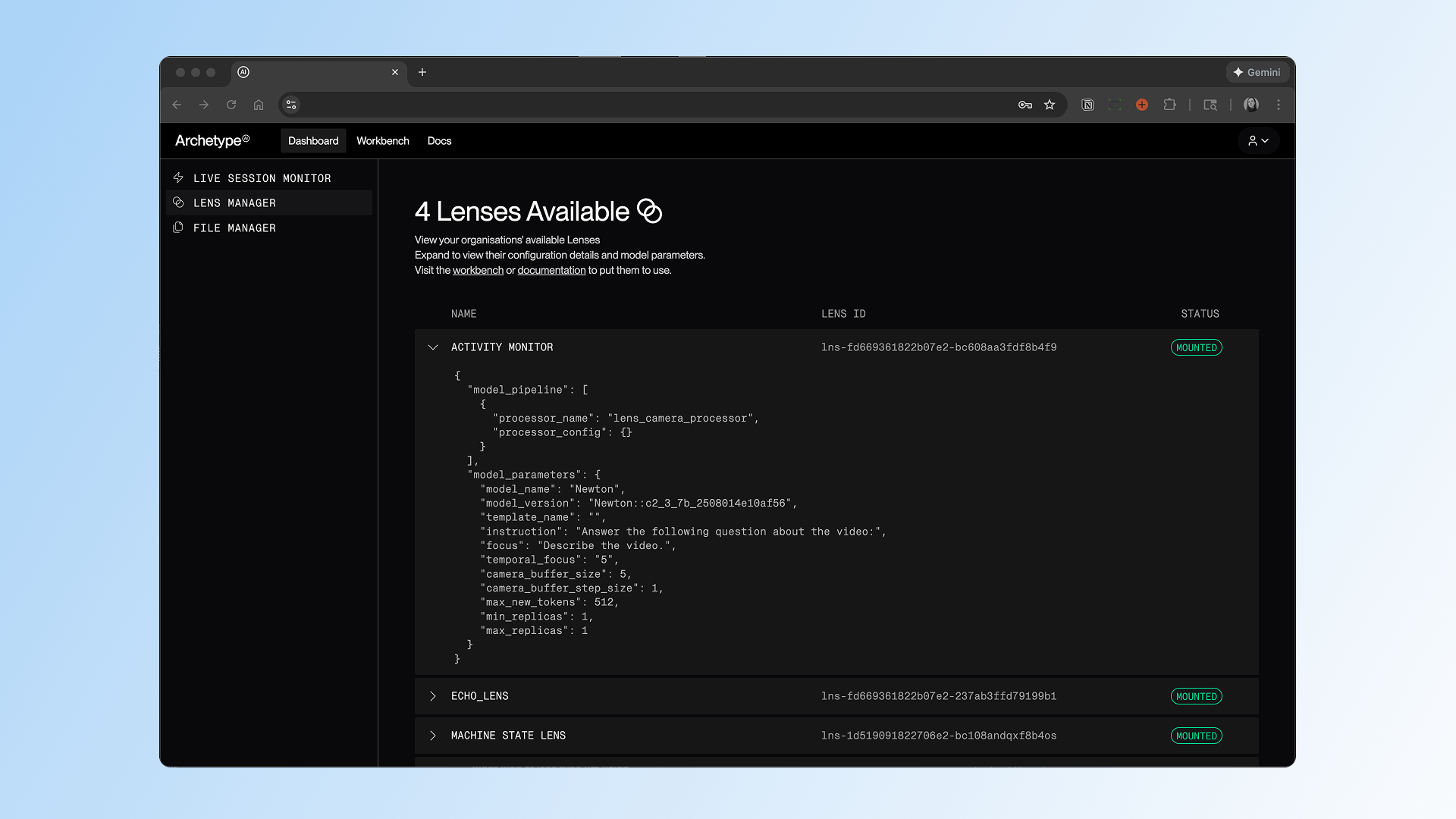This screenshot has height=819, width=1456.
Task: Open the search-this-page browser icon
Action: click(x=1210, y=105)
